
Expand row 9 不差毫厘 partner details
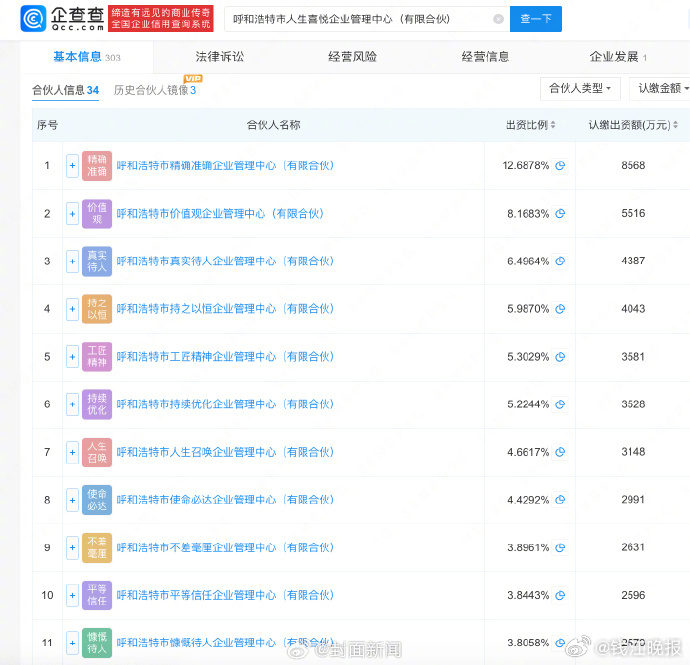coord(72,548)
